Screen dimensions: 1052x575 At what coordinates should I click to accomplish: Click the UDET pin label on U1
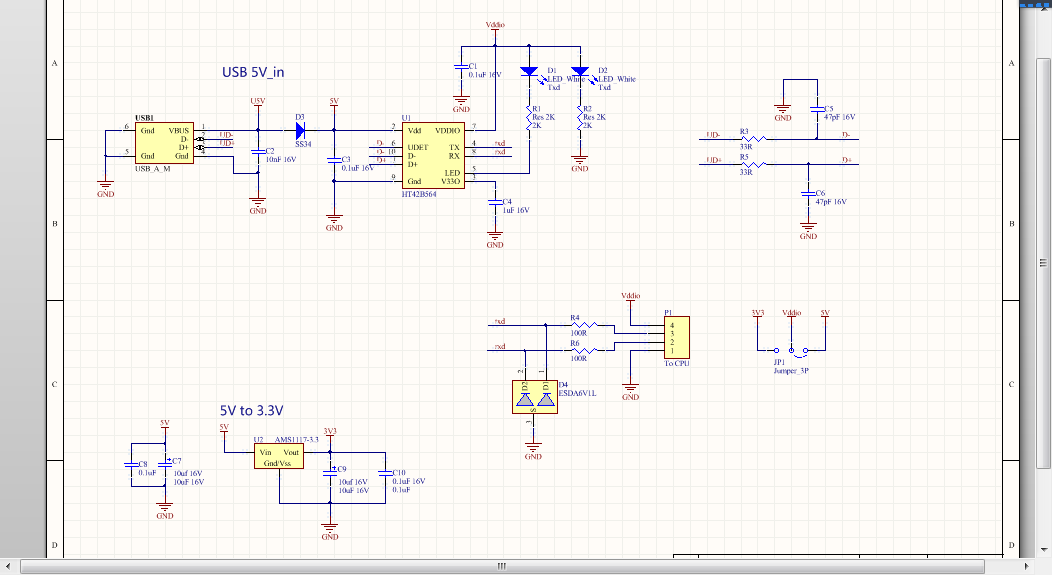[x=417, y=147]
